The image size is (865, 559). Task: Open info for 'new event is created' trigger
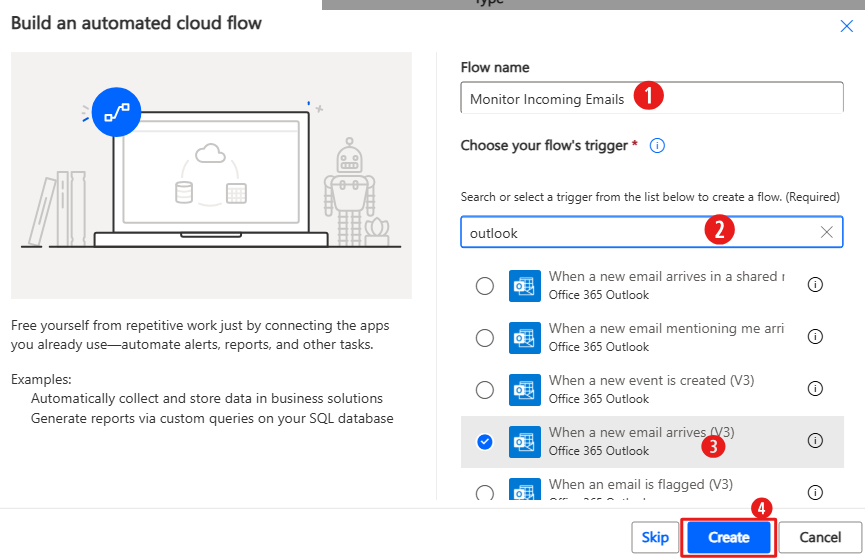point(815,389)
